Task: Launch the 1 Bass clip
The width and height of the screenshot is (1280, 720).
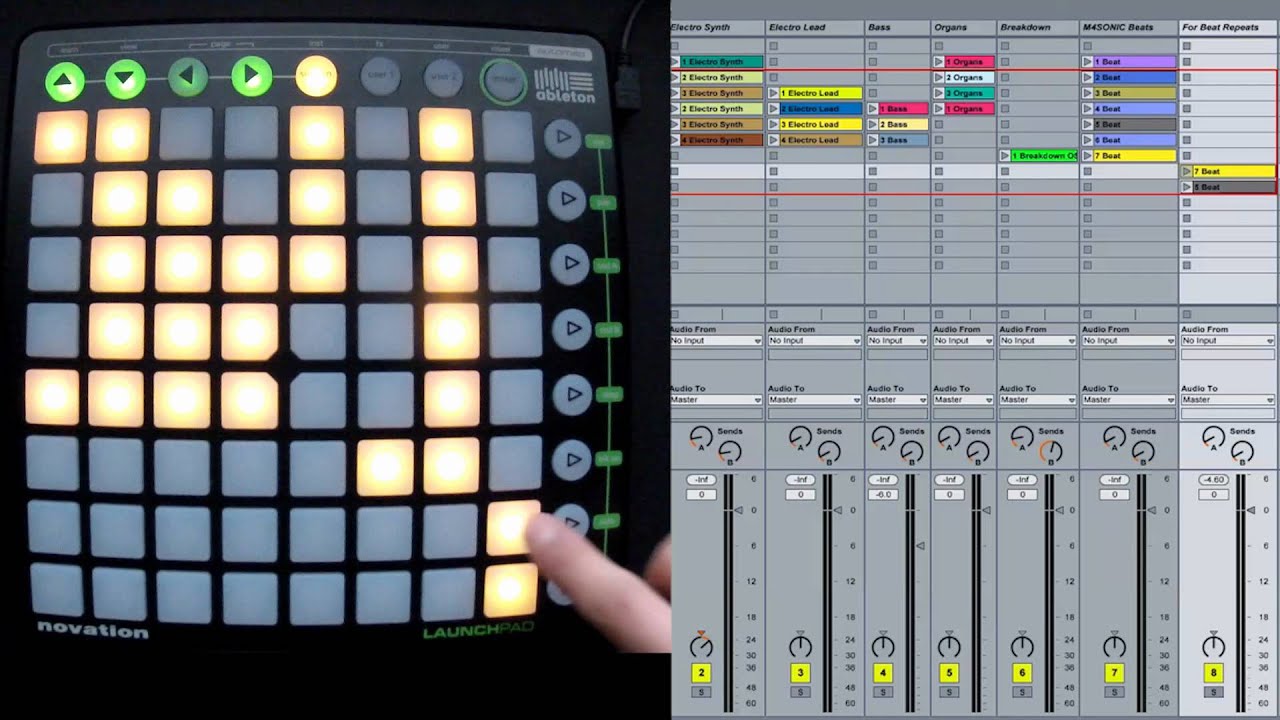Action: (x=873, y=109)
